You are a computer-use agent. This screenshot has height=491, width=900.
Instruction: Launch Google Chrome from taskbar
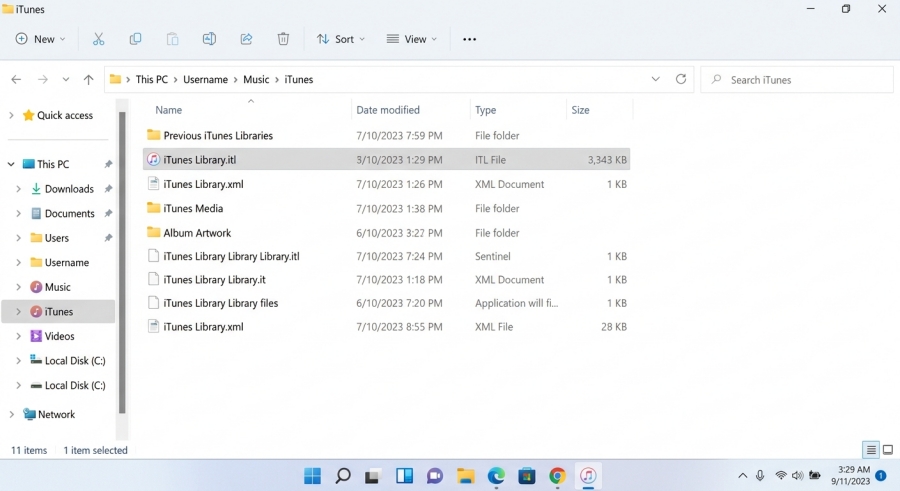click(x=557, y=475)
